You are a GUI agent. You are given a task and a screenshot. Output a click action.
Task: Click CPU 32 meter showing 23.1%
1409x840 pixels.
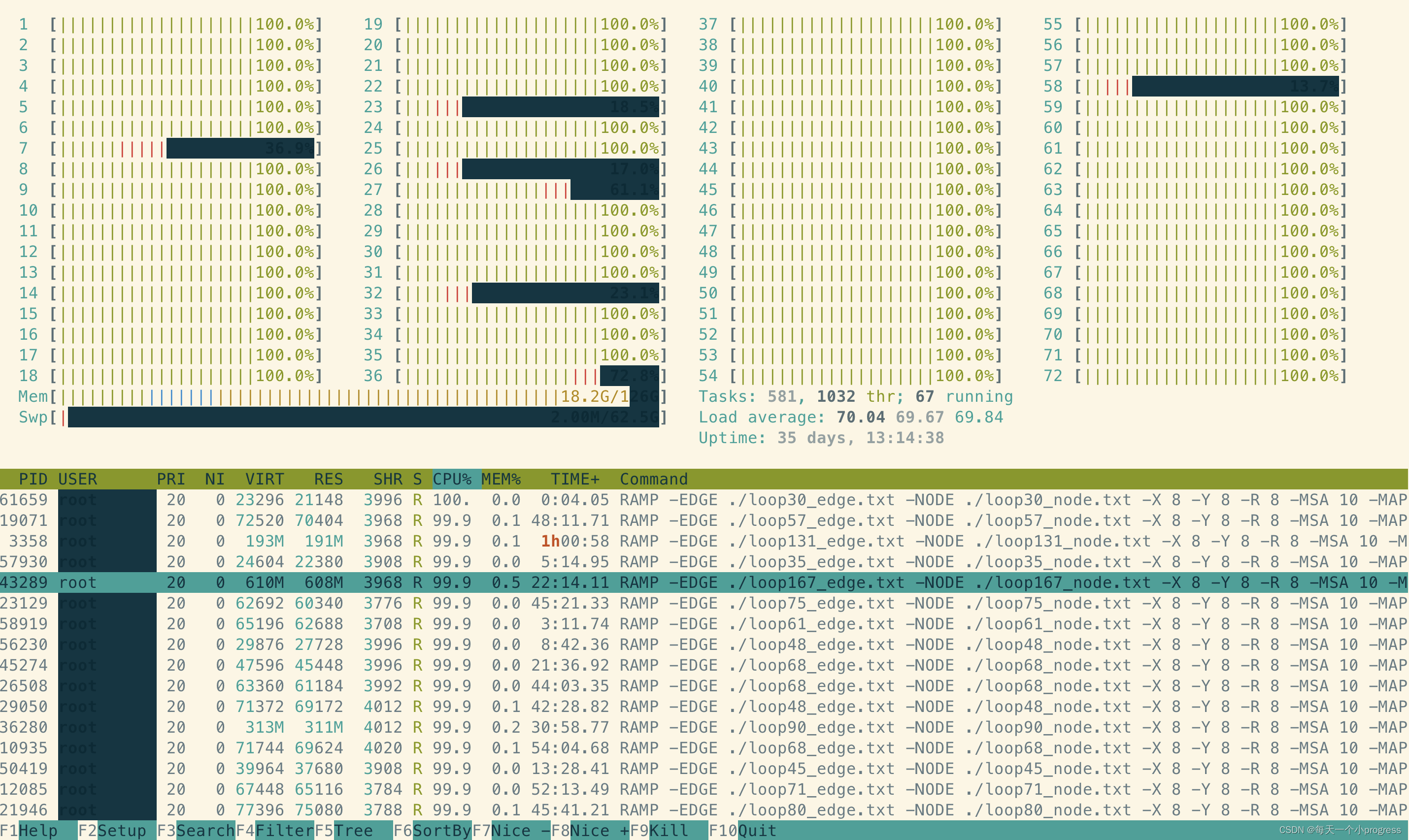coord(515,293)
